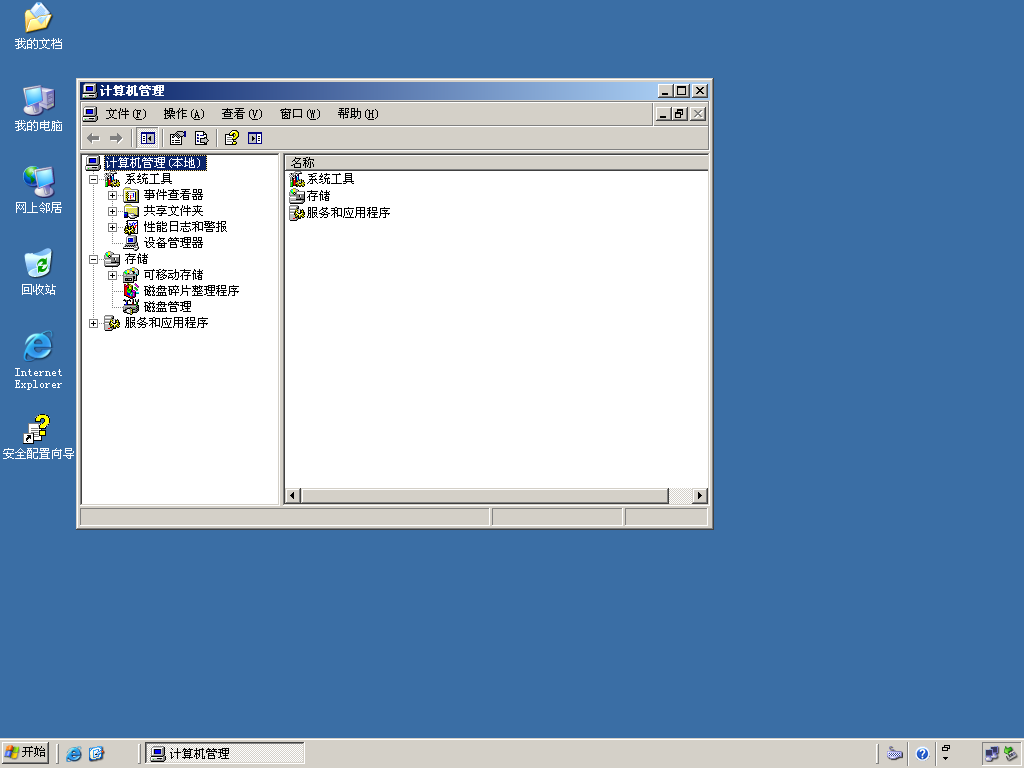
Task: Select 性能日志和警报 in the tree
Action: tap(185, 227)
